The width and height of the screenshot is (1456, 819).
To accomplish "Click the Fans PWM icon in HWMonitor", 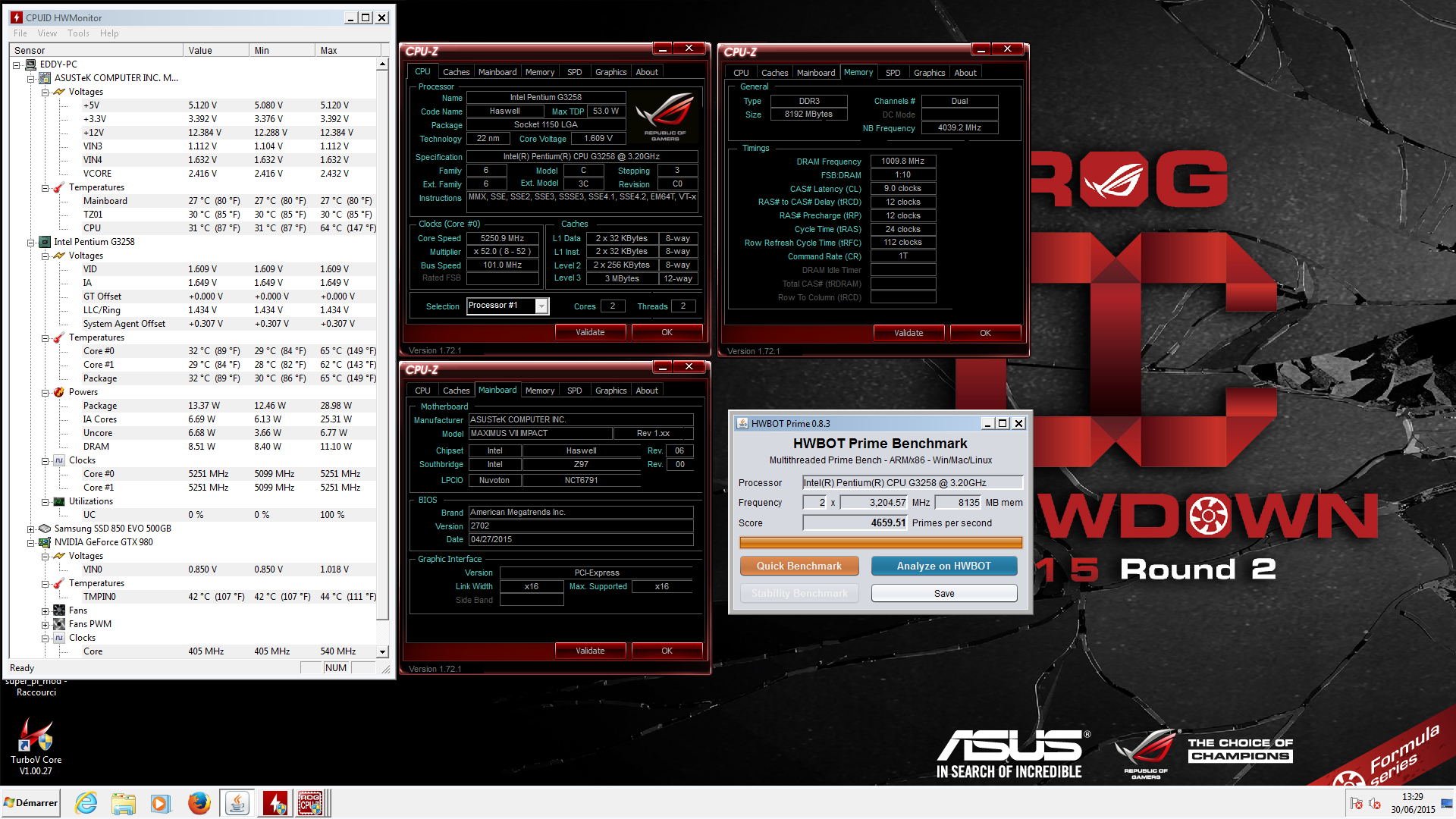I will click(59, 624).
